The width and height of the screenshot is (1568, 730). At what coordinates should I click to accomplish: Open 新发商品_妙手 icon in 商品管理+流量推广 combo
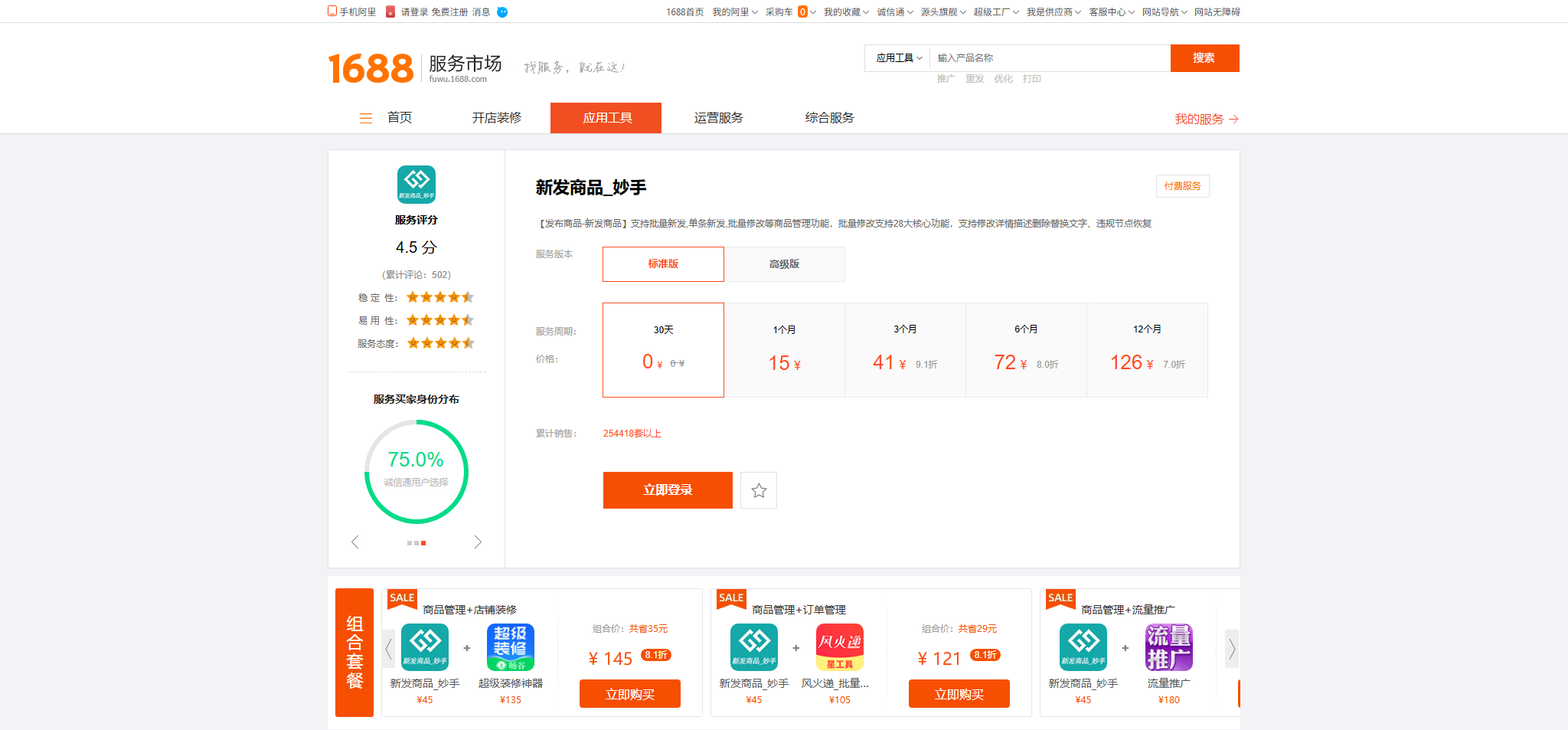(x=1083, y=647)
